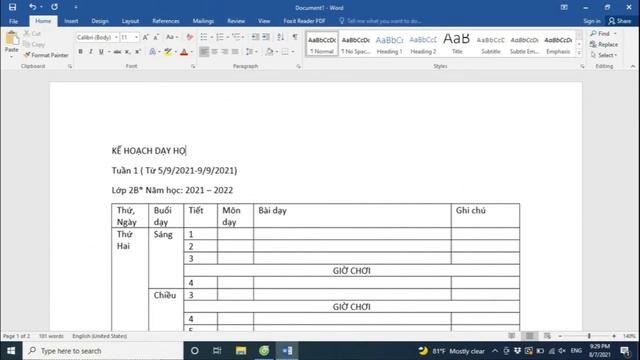Shrink the font size
640x360 pixels.
click(x=156, y=37)
